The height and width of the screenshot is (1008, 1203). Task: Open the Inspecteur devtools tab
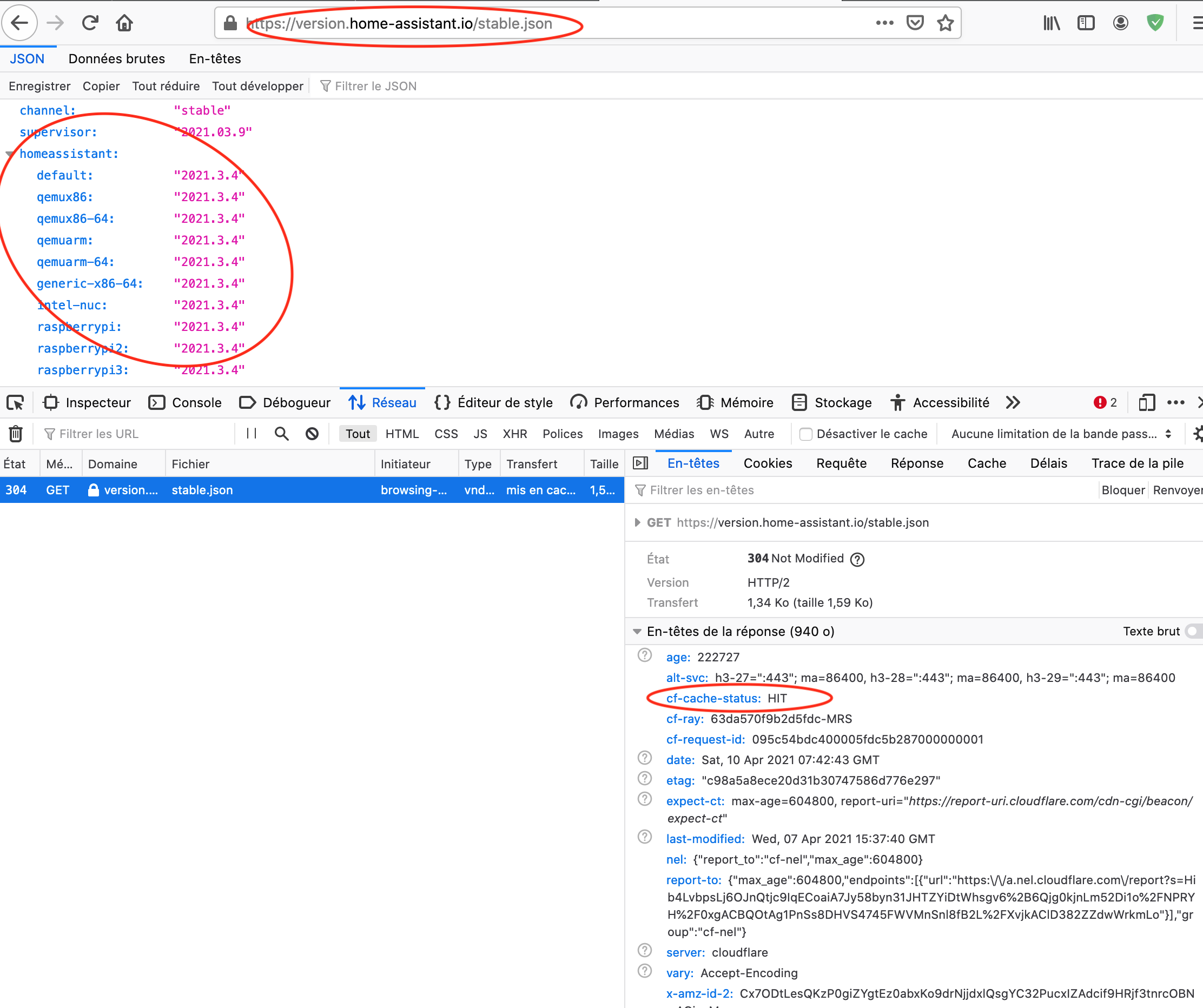87,403
